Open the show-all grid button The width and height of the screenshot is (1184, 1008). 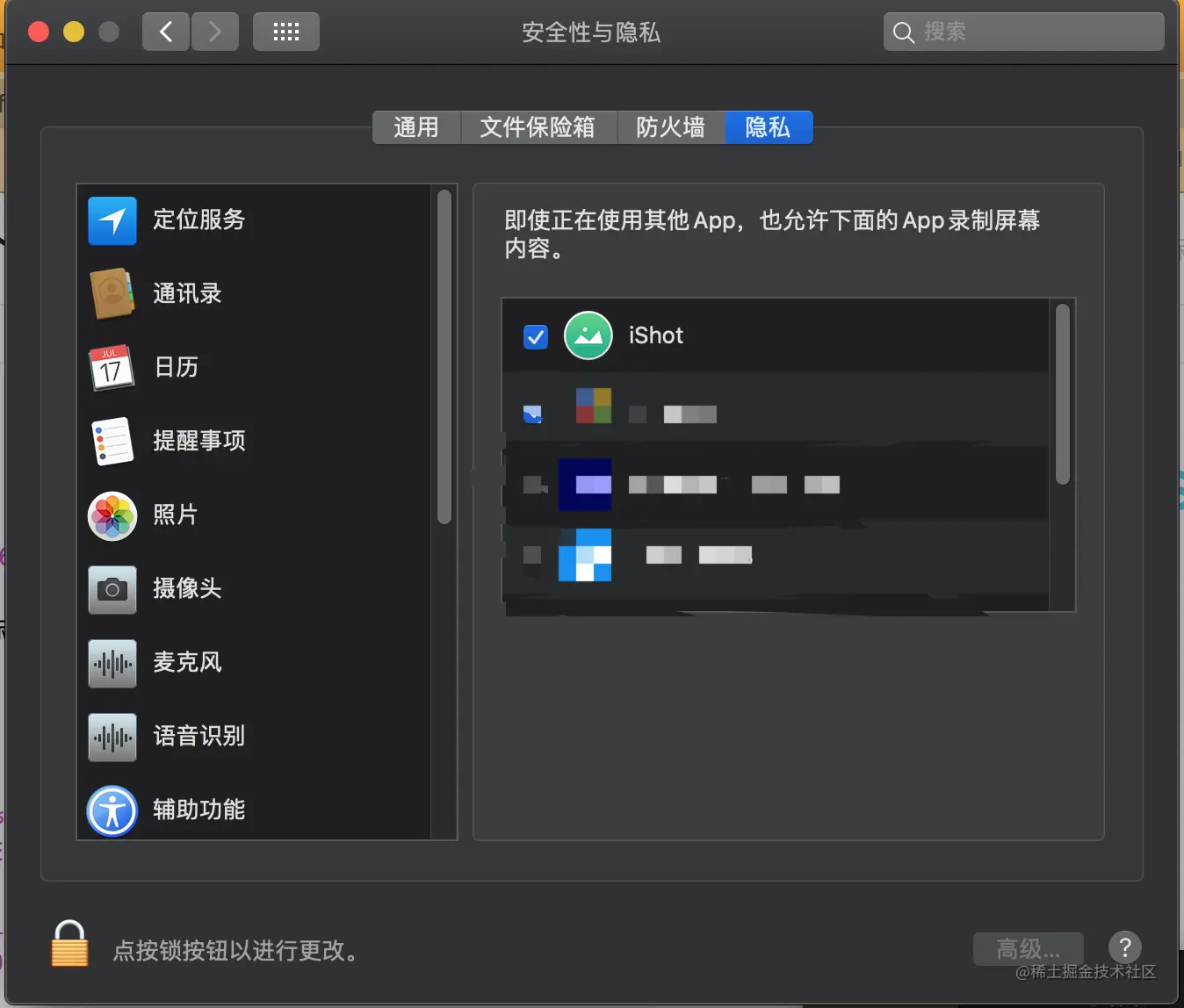point(286,32)
